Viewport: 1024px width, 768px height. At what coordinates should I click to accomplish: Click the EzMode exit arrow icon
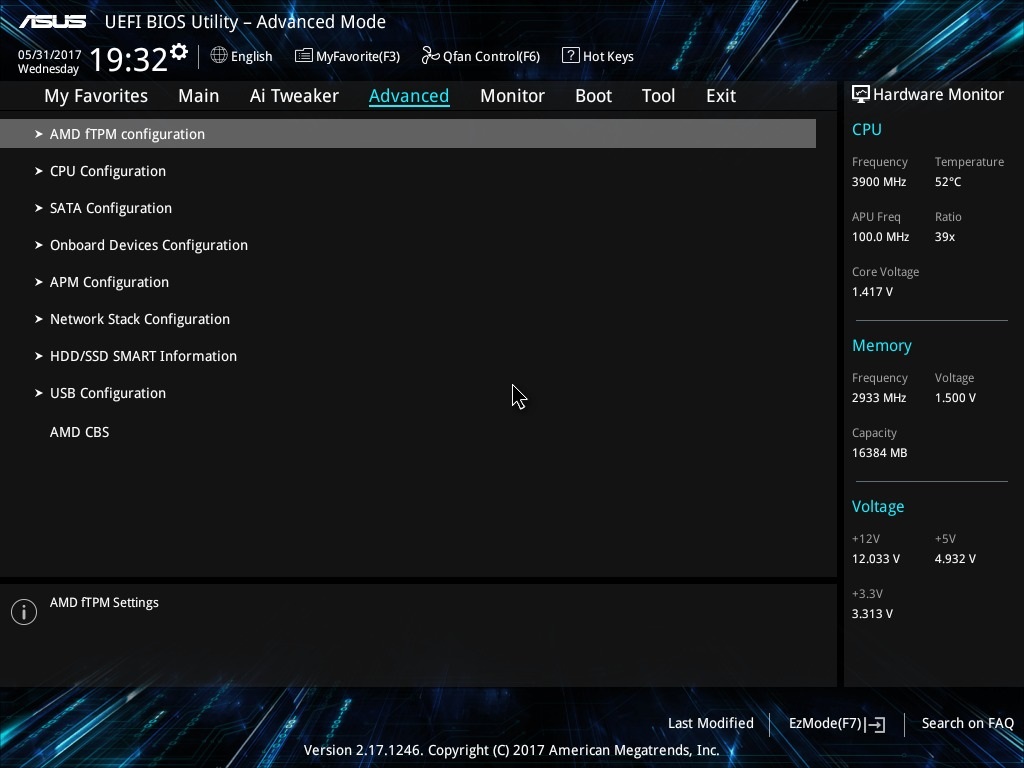tap(876, 724)
